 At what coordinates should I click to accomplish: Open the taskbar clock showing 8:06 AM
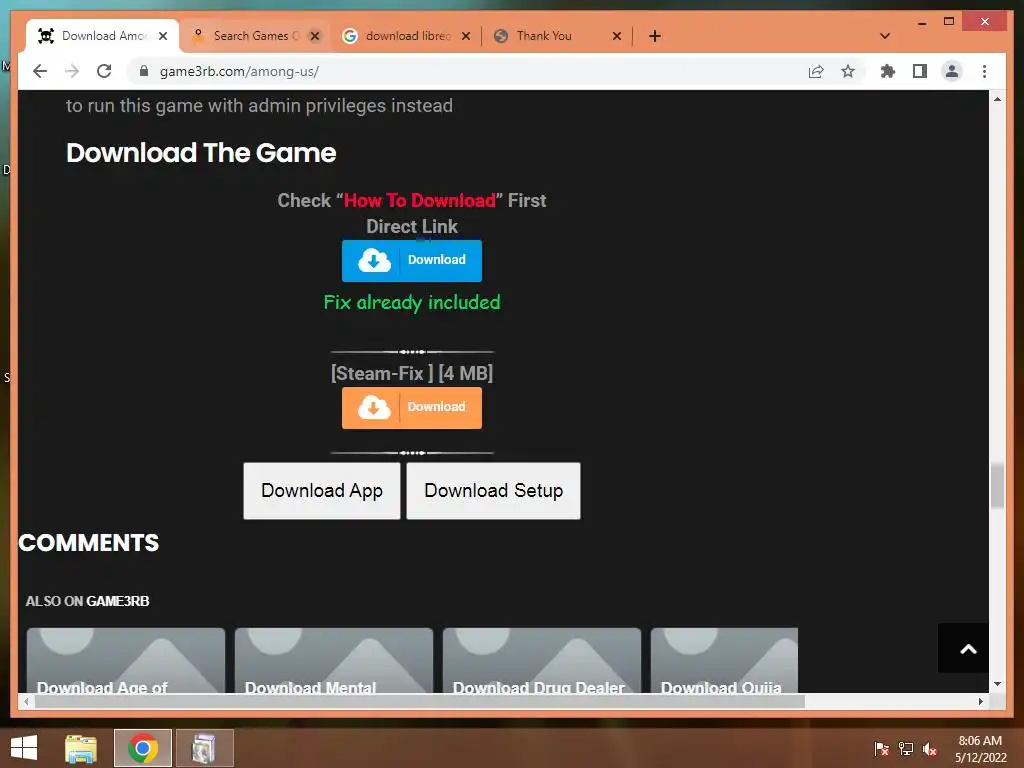click(980, 749)
